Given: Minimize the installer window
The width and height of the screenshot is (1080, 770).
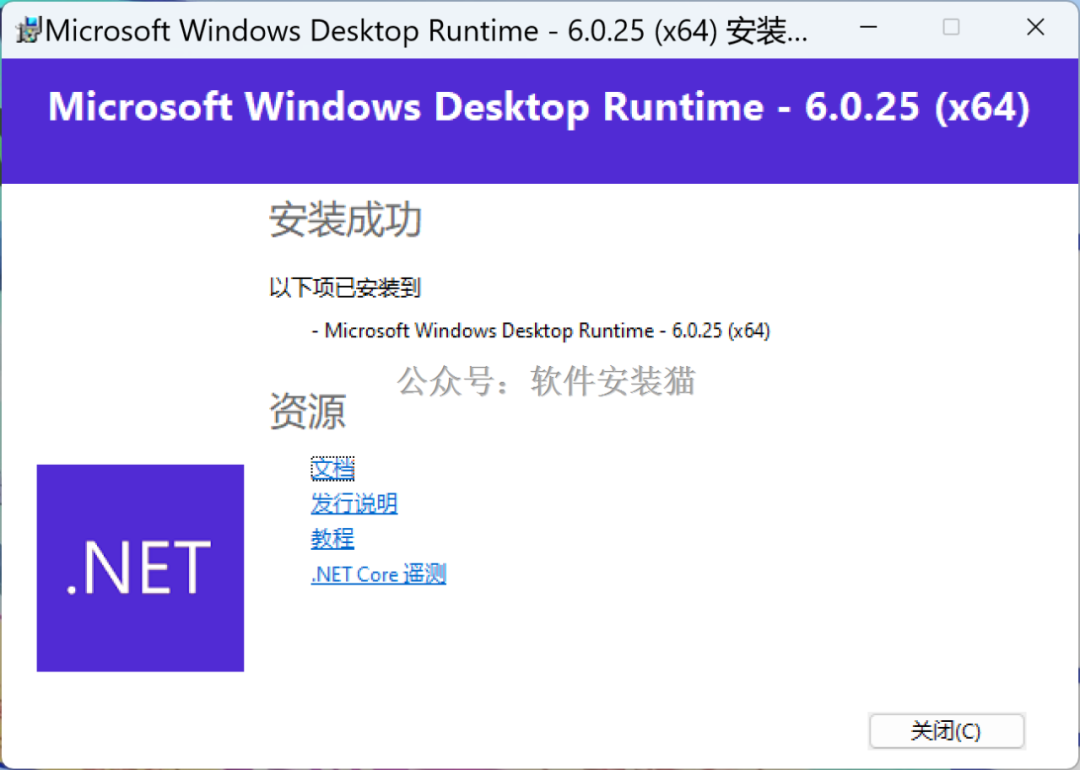Looking at the screenshot, I should point(869,28).
